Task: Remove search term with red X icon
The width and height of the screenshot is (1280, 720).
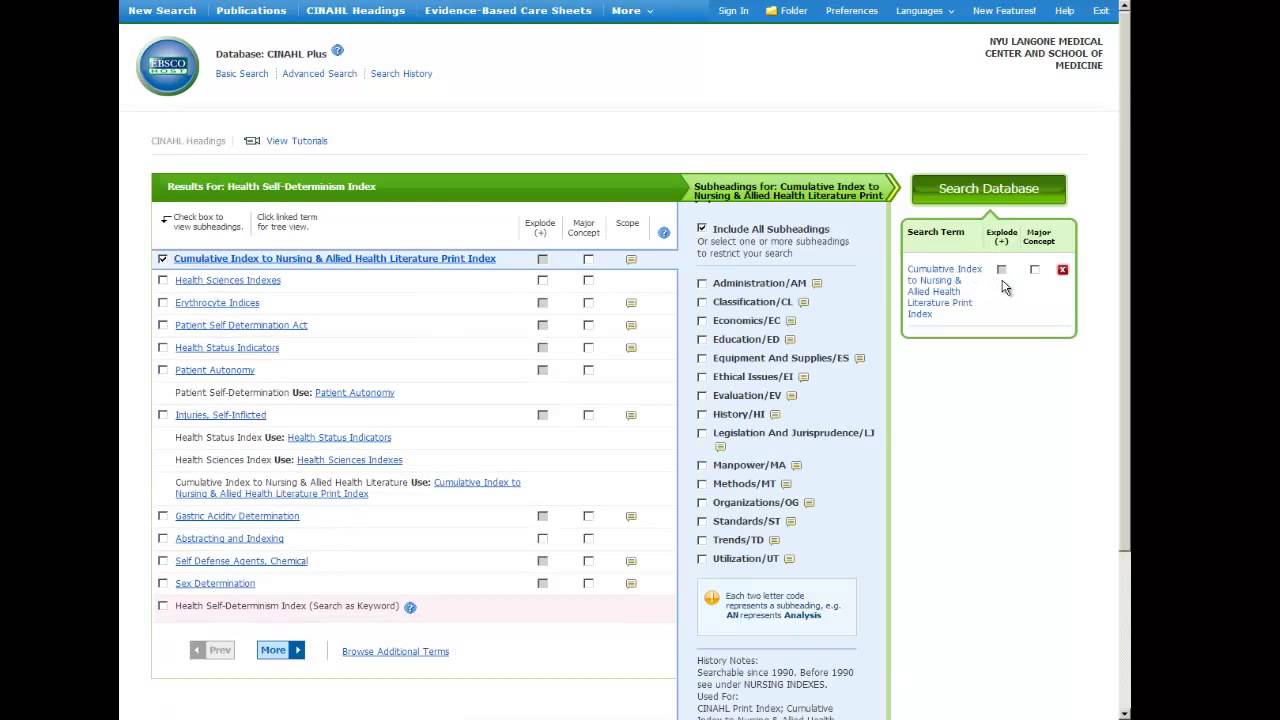Action: [1063, 270]
